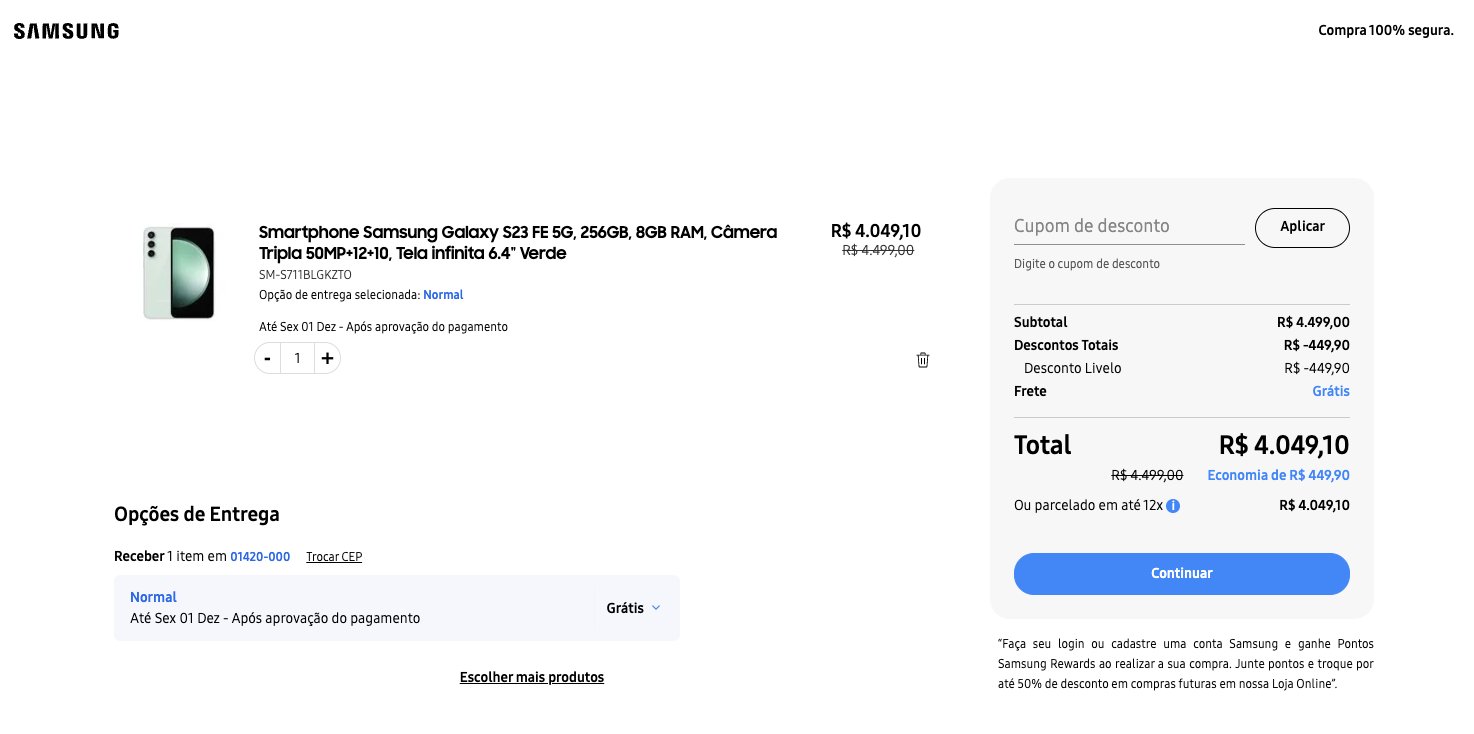Viewport: 1474px width, 734px height.
Task: Click the Galaxy S23 FE product thumbnail
Action: pos(179,273)
